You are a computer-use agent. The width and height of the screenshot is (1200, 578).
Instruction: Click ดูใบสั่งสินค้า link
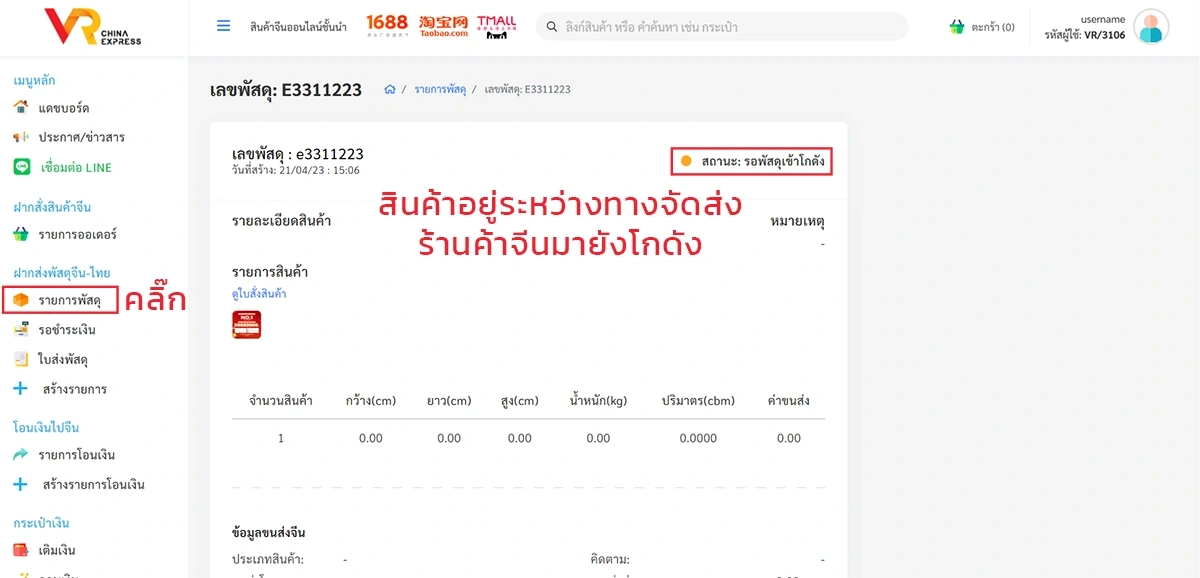click(x=259, y=294)
